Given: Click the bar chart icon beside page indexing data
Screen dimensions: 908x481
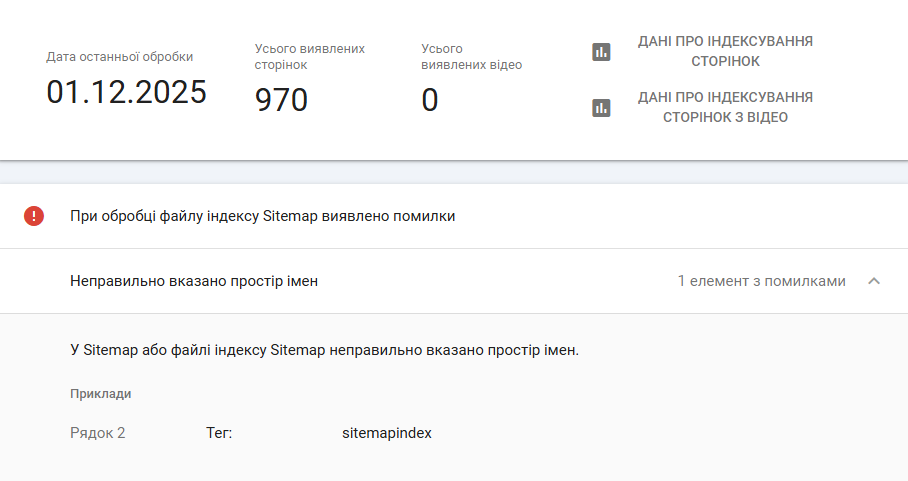Looking at the screenshot, I should [601, 52].
